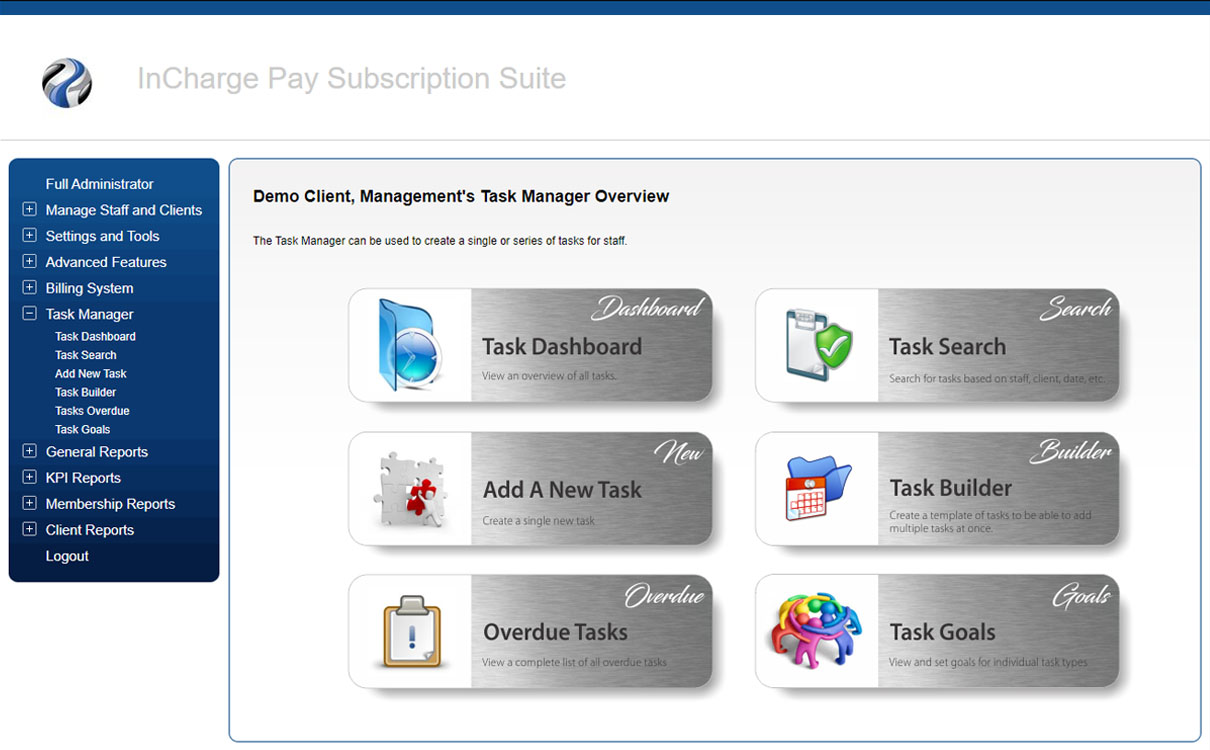
Task: Click the Membership Reports label
Action: 110,504
